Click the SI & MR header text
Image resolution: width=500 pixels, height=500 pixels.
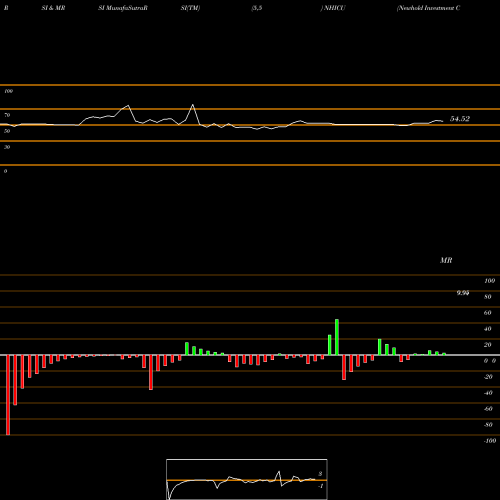click(x=53, y=8)
